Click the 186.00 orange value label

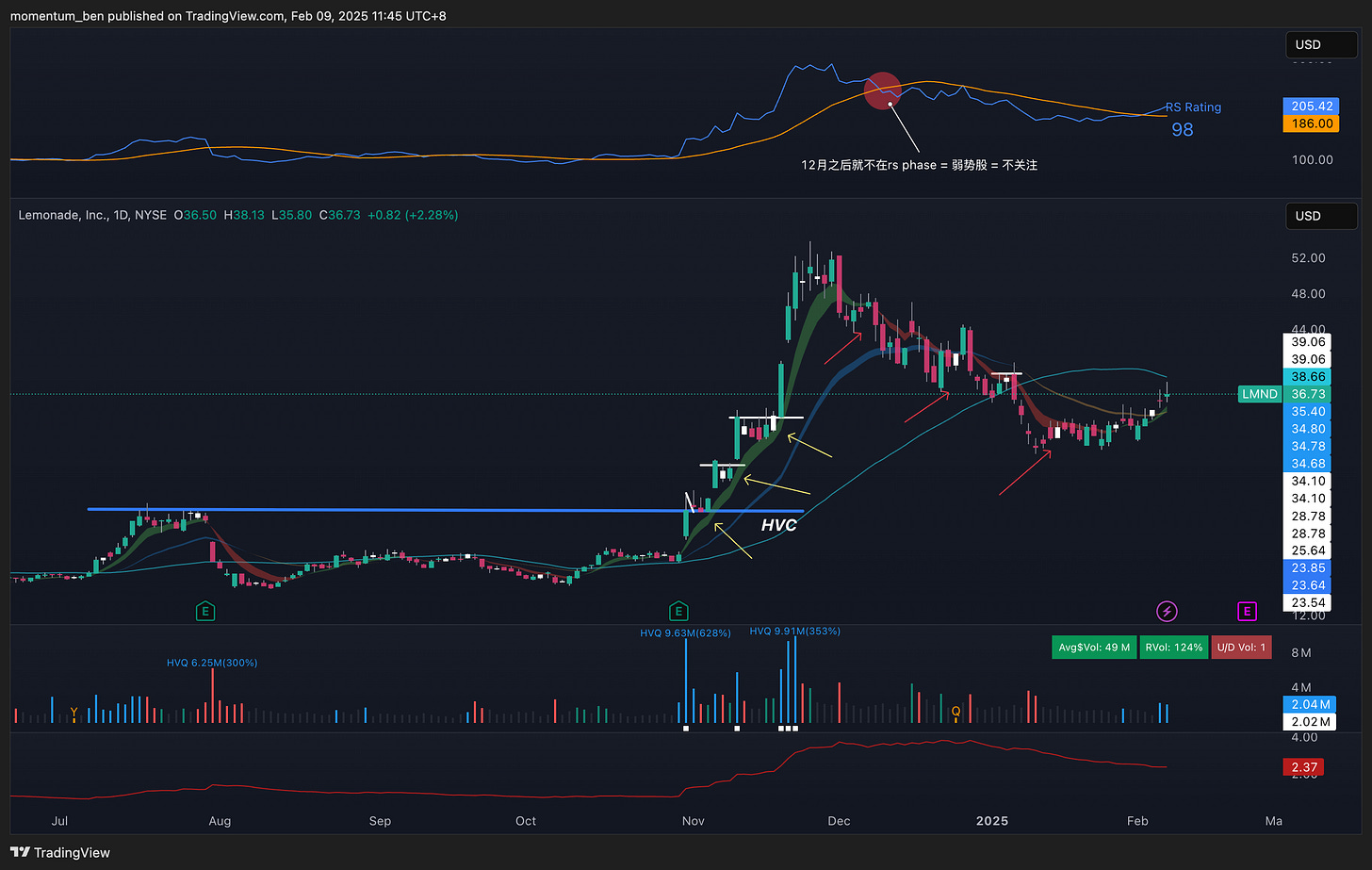tap(1311, 123)
